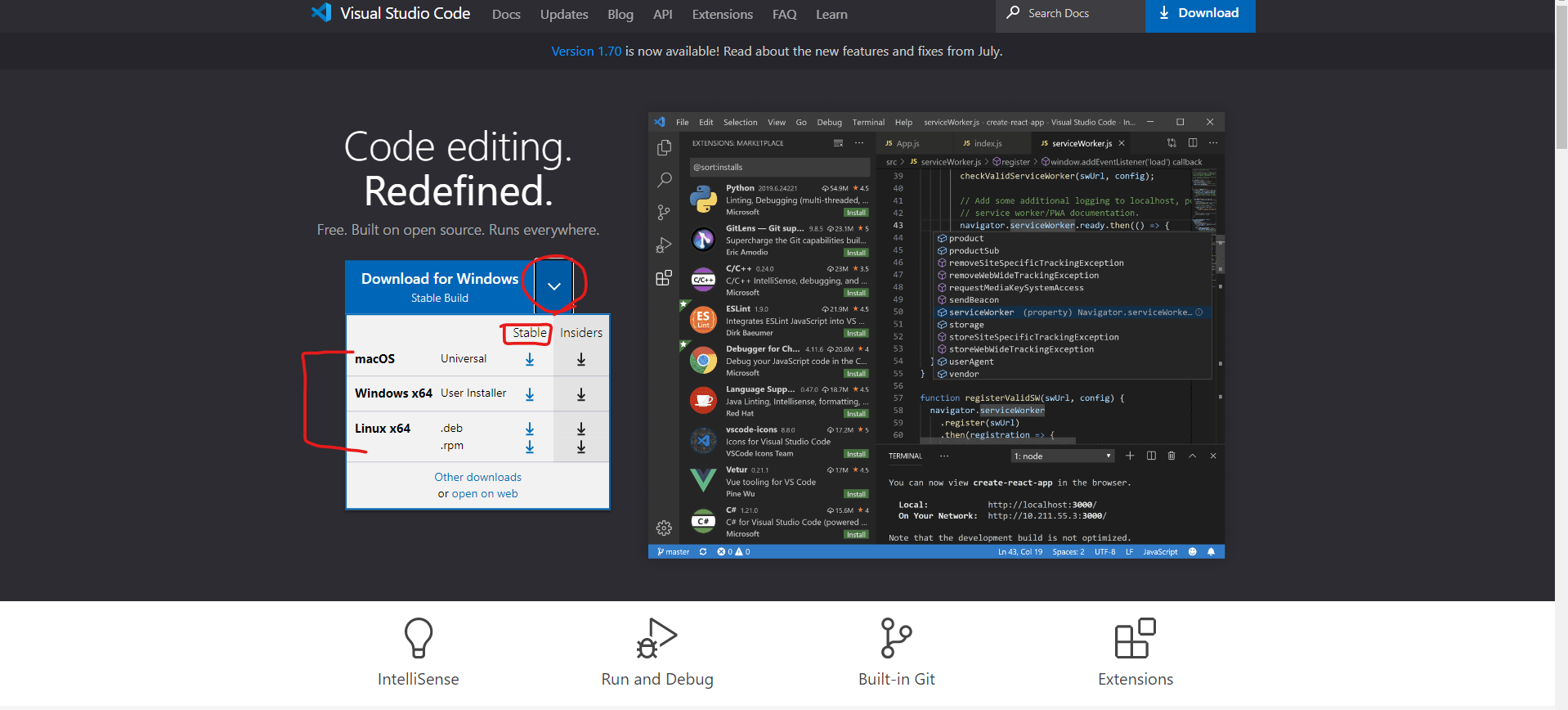Click the Built-in Git label
The image size is (1568, 710).
(x=897, y=679)
